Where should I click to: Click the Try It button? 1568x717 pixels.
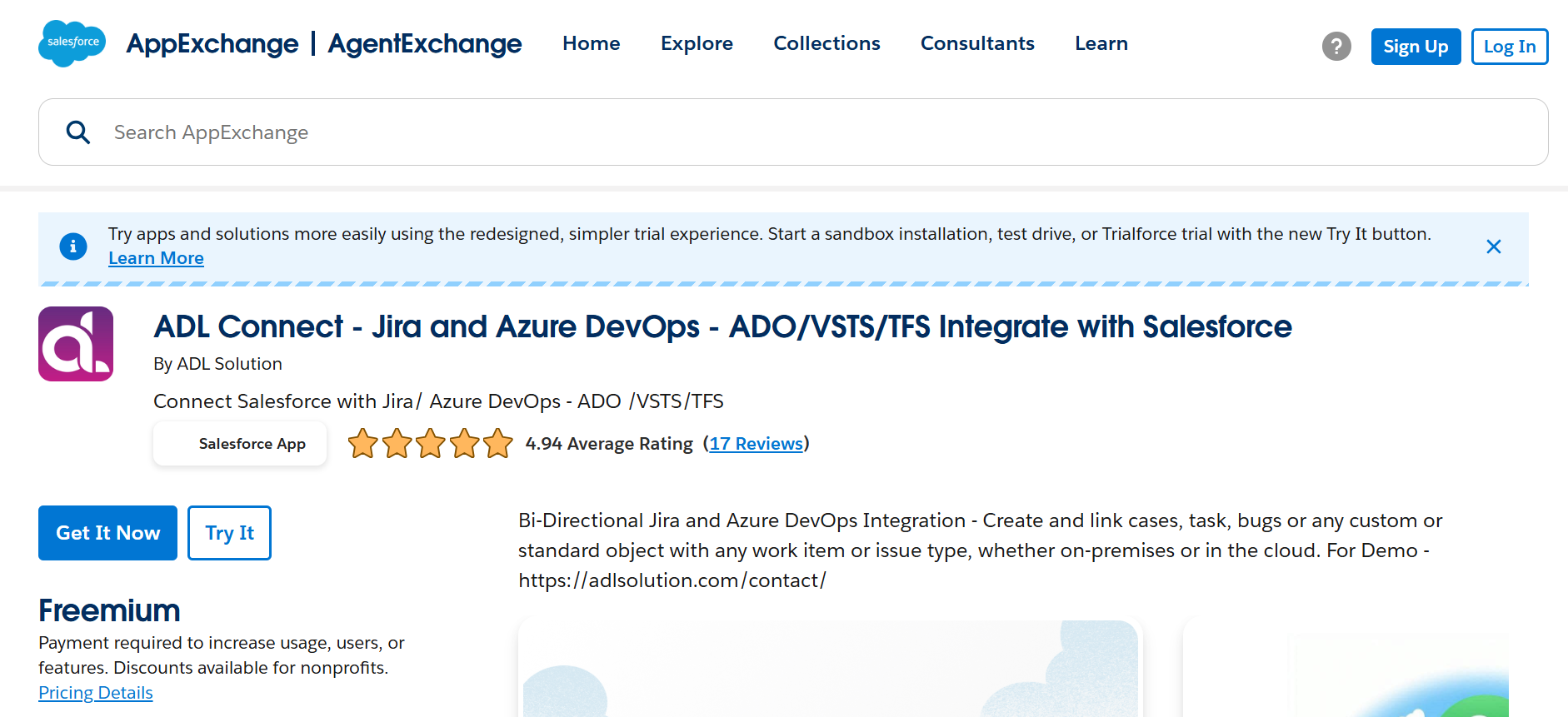[x=229, y=533]
